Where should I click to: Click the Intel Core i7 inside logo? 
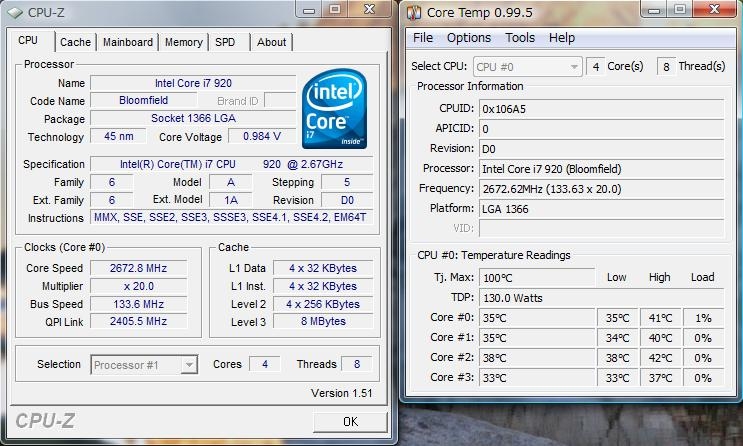coord(335,109)
